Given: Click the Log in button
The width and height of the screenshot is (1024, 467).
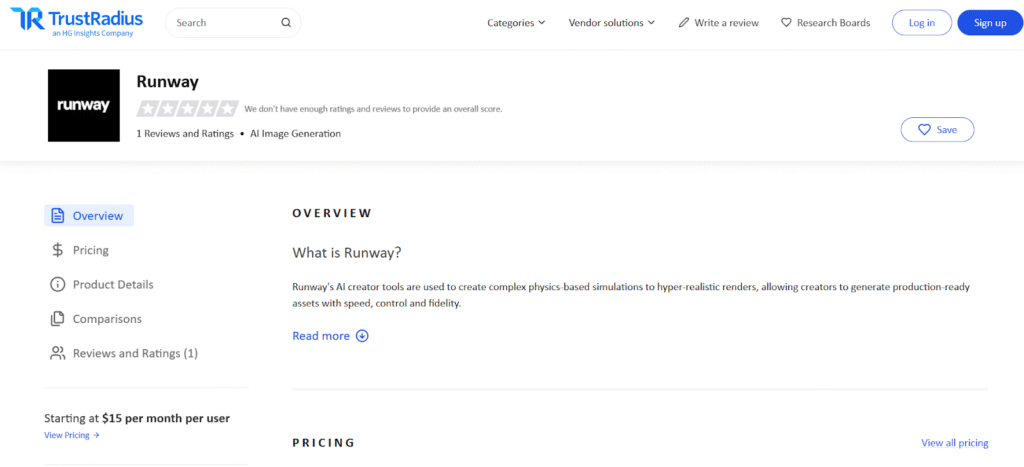Looking at the screenshot, I should click(x=921, y=23).
